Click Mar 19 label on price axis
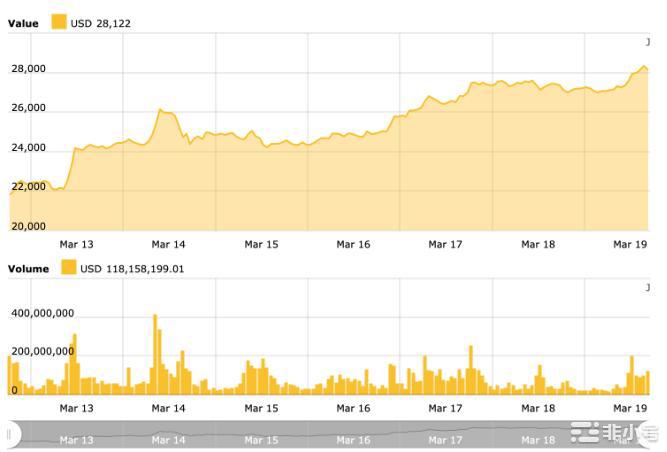Viewport: 667px width, 452px height. (630, 244)
